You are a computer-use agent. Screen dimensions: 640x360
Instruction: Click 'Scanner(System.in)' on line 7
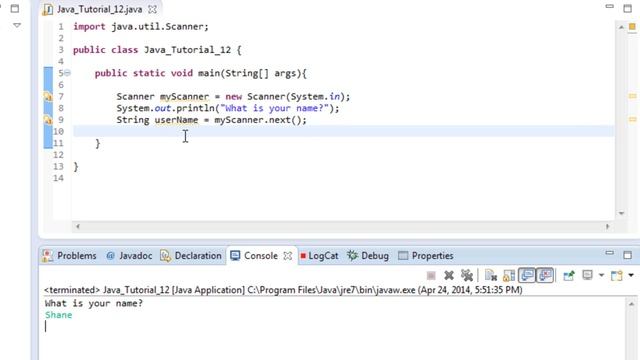296,97
